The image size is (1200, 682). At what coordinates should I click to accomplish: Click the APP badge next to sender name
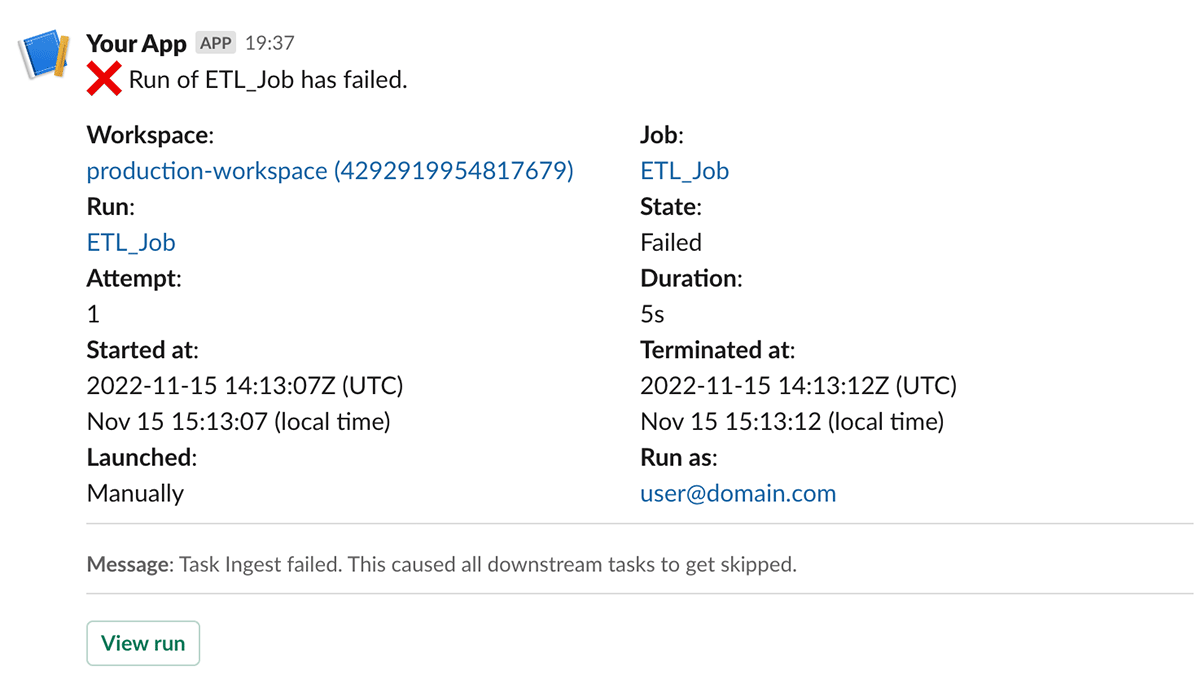click(215, 44)
